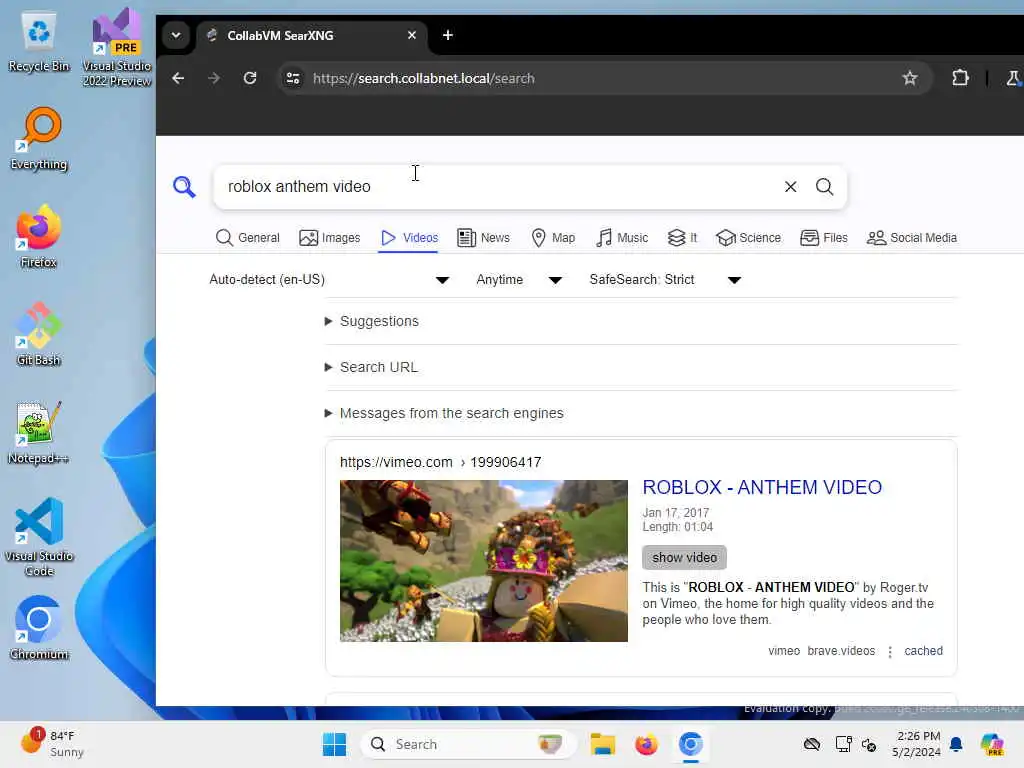This screenshot has width=1024, height=768.
Task: Open Copilot preview icon in taskbar
Action: click(992, 744)
